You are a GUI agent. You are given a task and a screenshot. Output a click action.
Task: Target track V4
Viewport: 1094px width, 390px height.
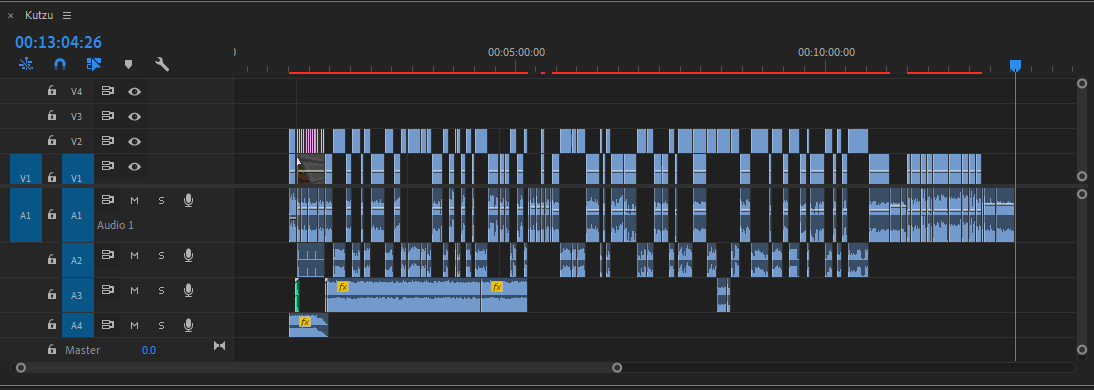click(x=77, y=91)
